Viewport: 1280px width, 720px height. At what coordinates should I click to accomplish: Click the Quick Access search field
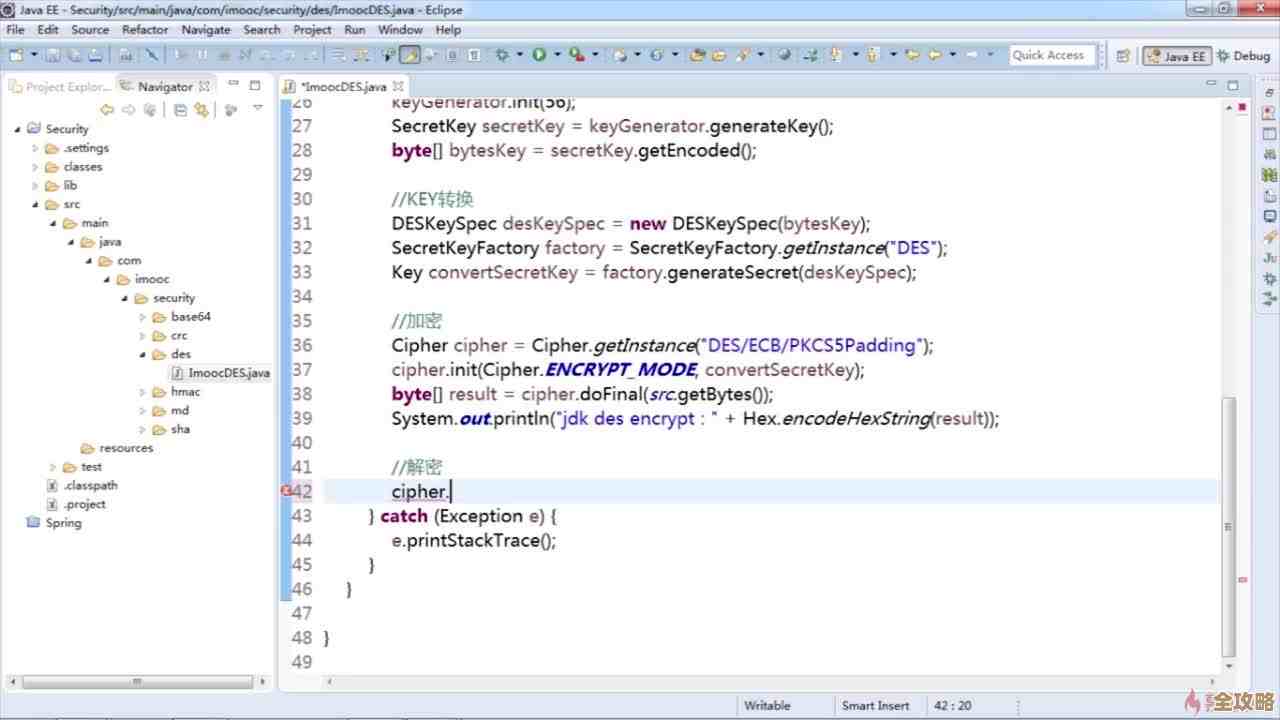pos(1048,55)
